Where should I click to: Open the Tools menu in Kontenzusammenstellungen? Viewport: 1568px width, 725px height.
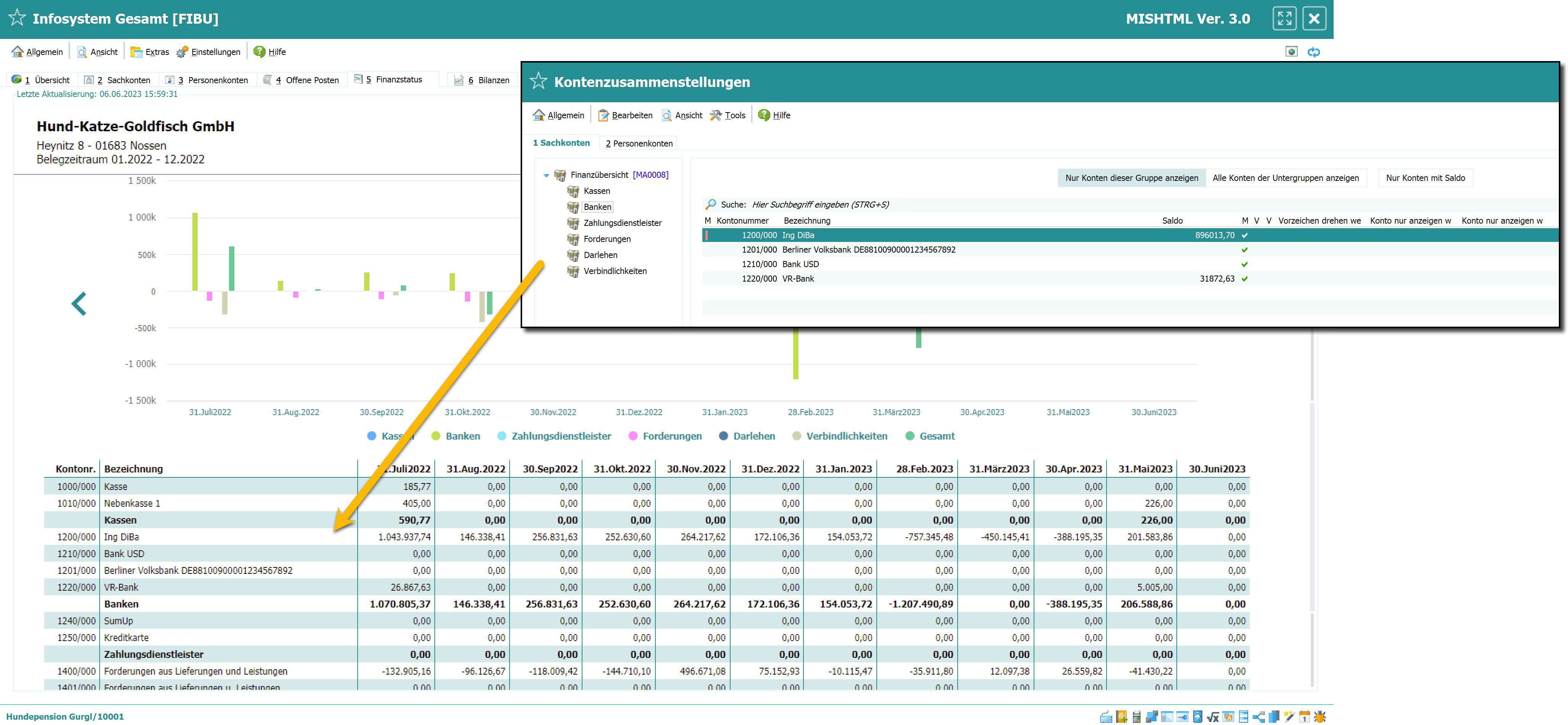[x=728, y=115]
